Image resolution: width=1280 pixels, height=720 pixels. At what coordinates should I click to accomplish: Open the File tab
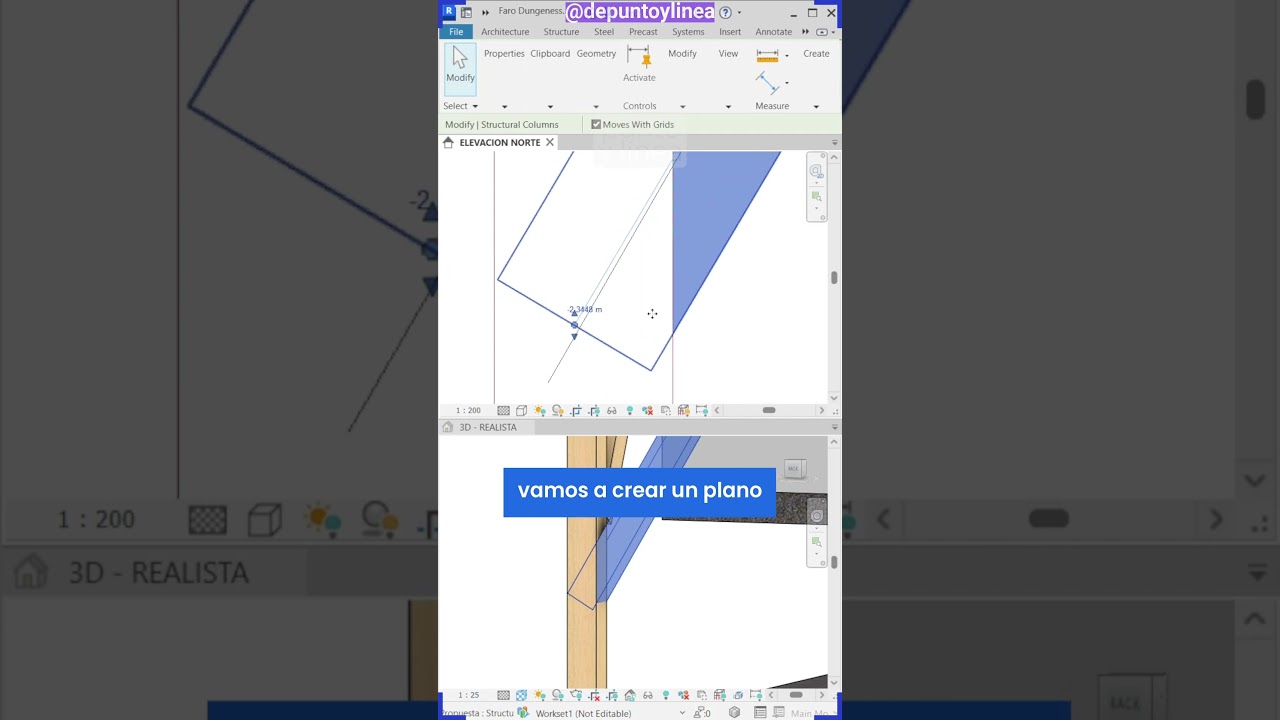coord(456,32)
